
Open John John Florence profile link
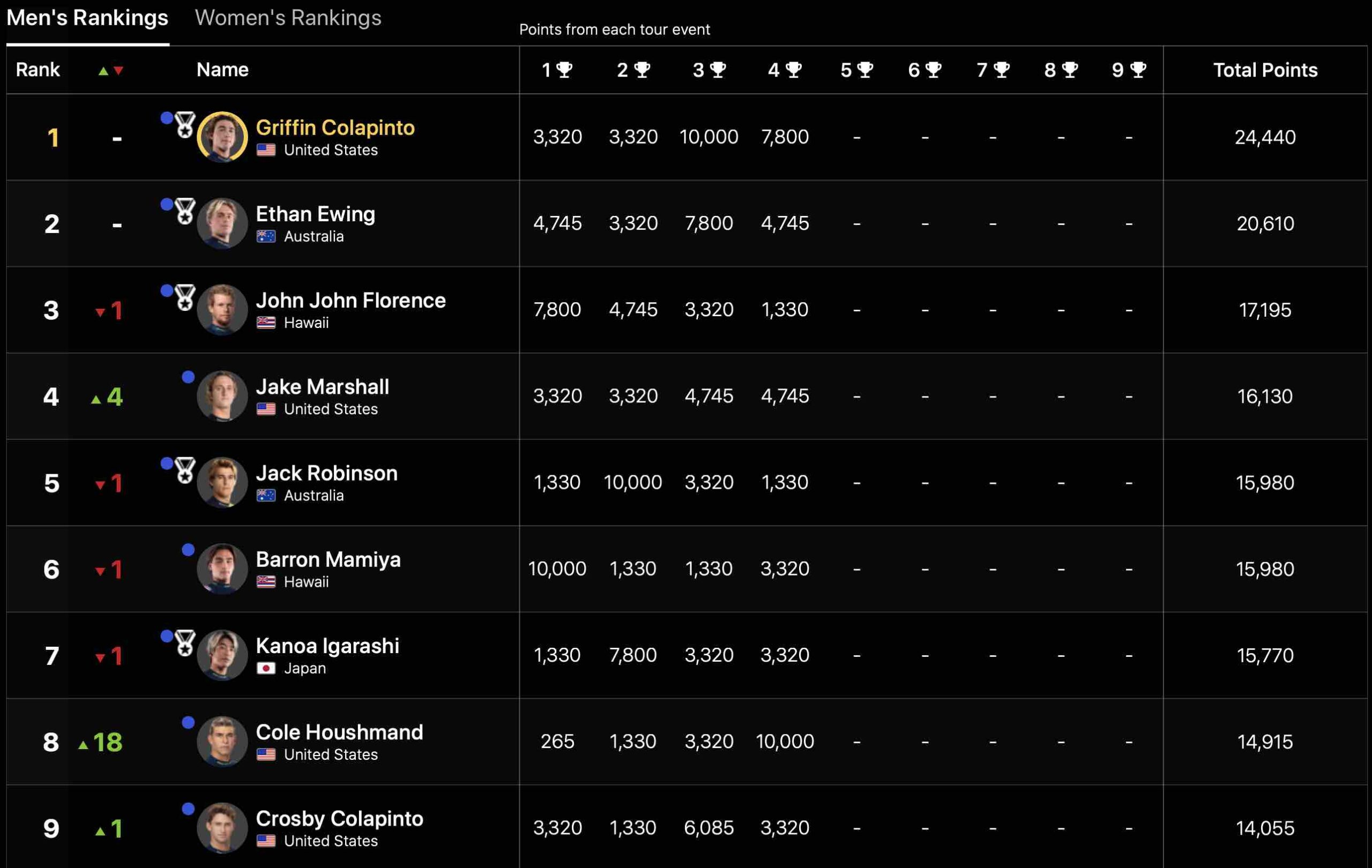[x=351, y=300]
